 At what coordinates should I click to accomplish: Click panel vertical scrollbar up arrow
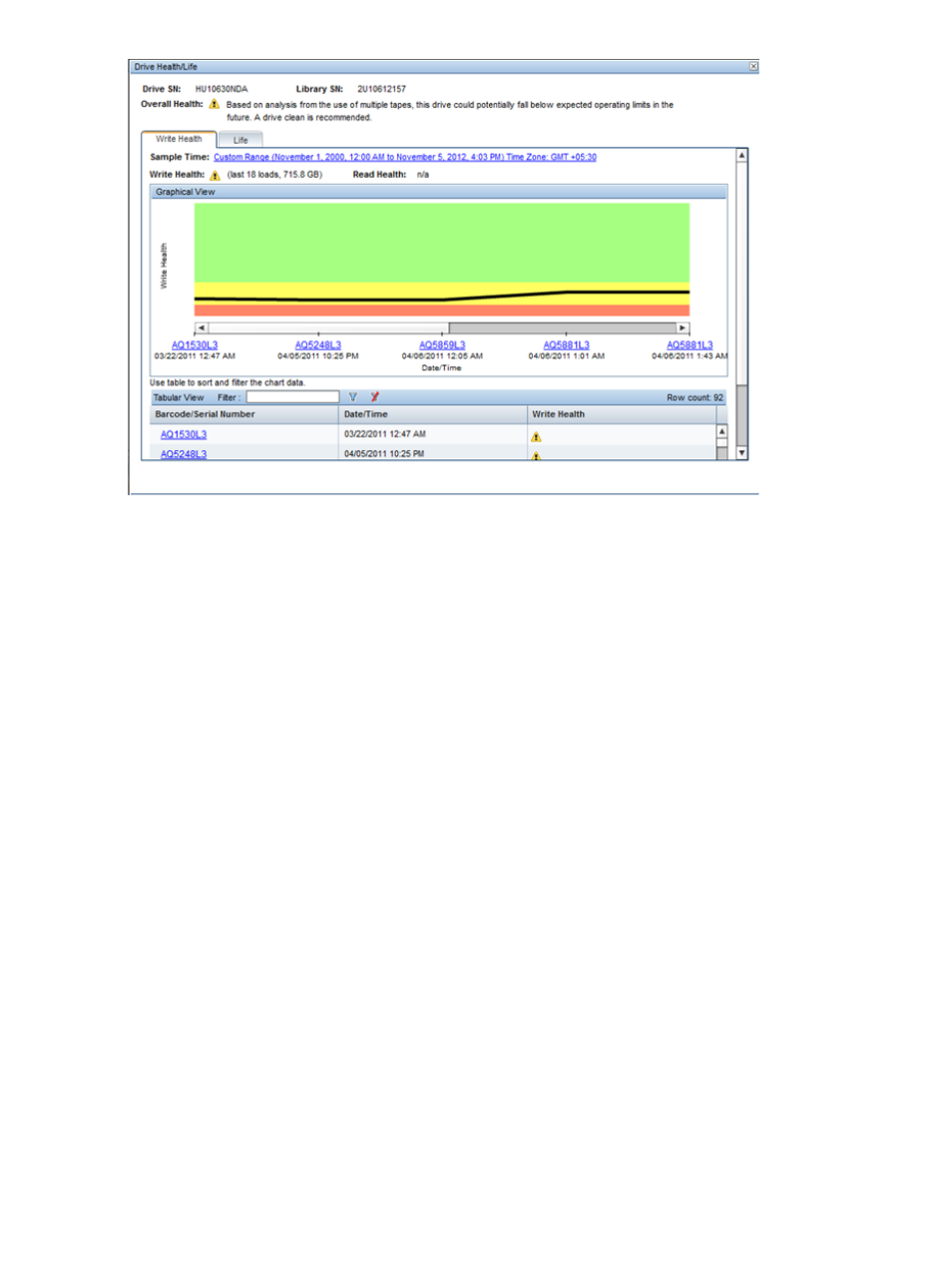point(741,155)
